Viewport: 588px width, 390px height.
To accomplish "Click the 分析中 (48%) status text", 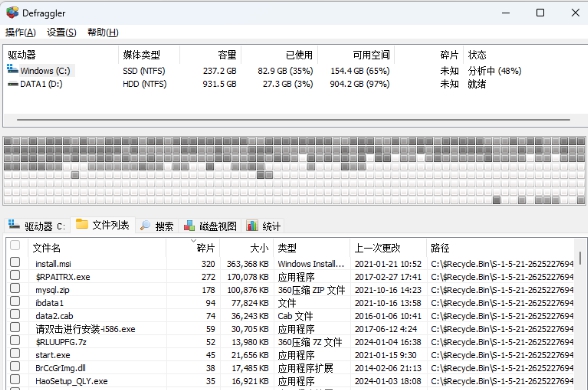I will [x=494, y=71].
